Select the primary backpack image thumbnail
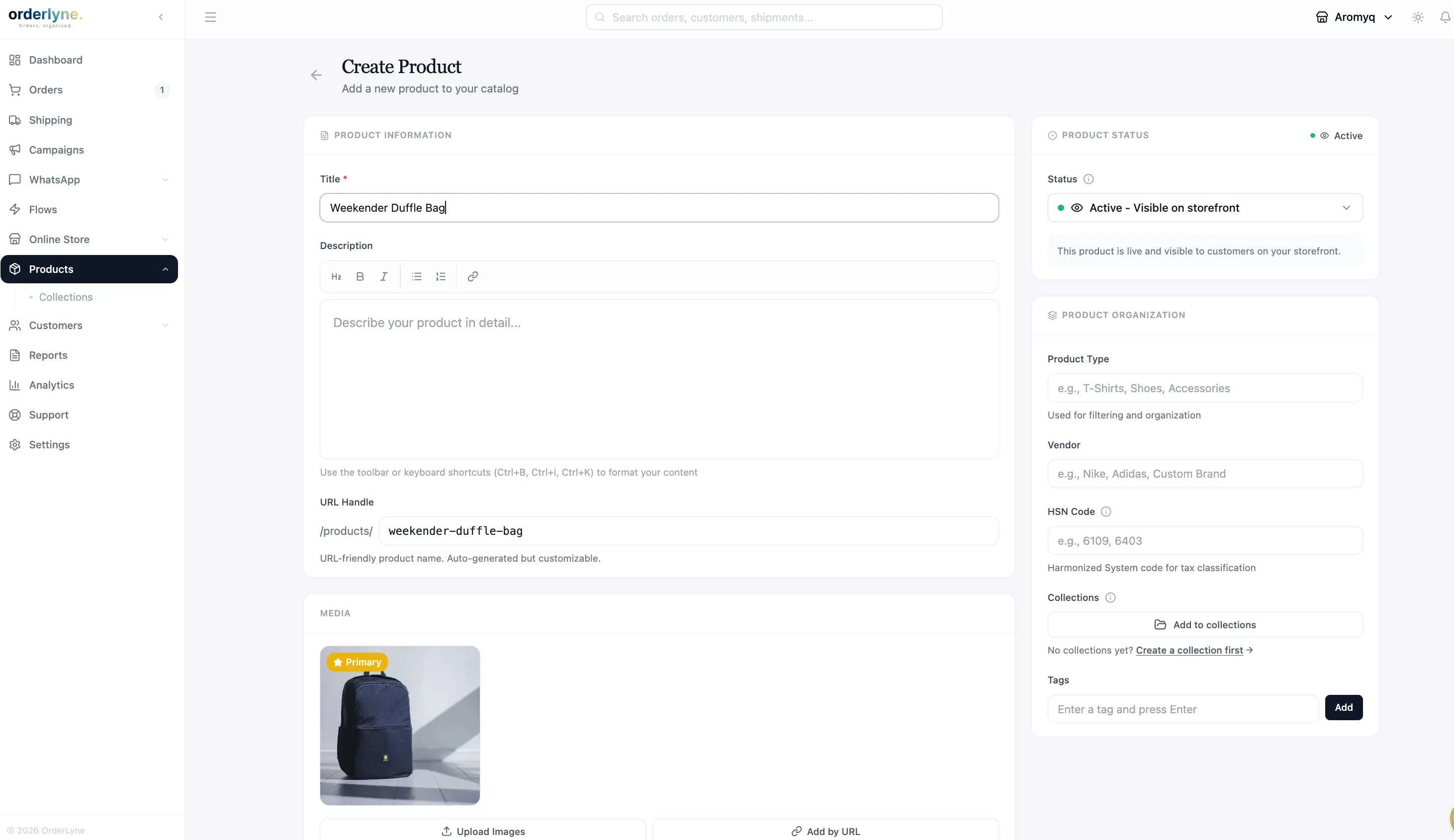1454x840 pixels. click(x=400, y=726)
